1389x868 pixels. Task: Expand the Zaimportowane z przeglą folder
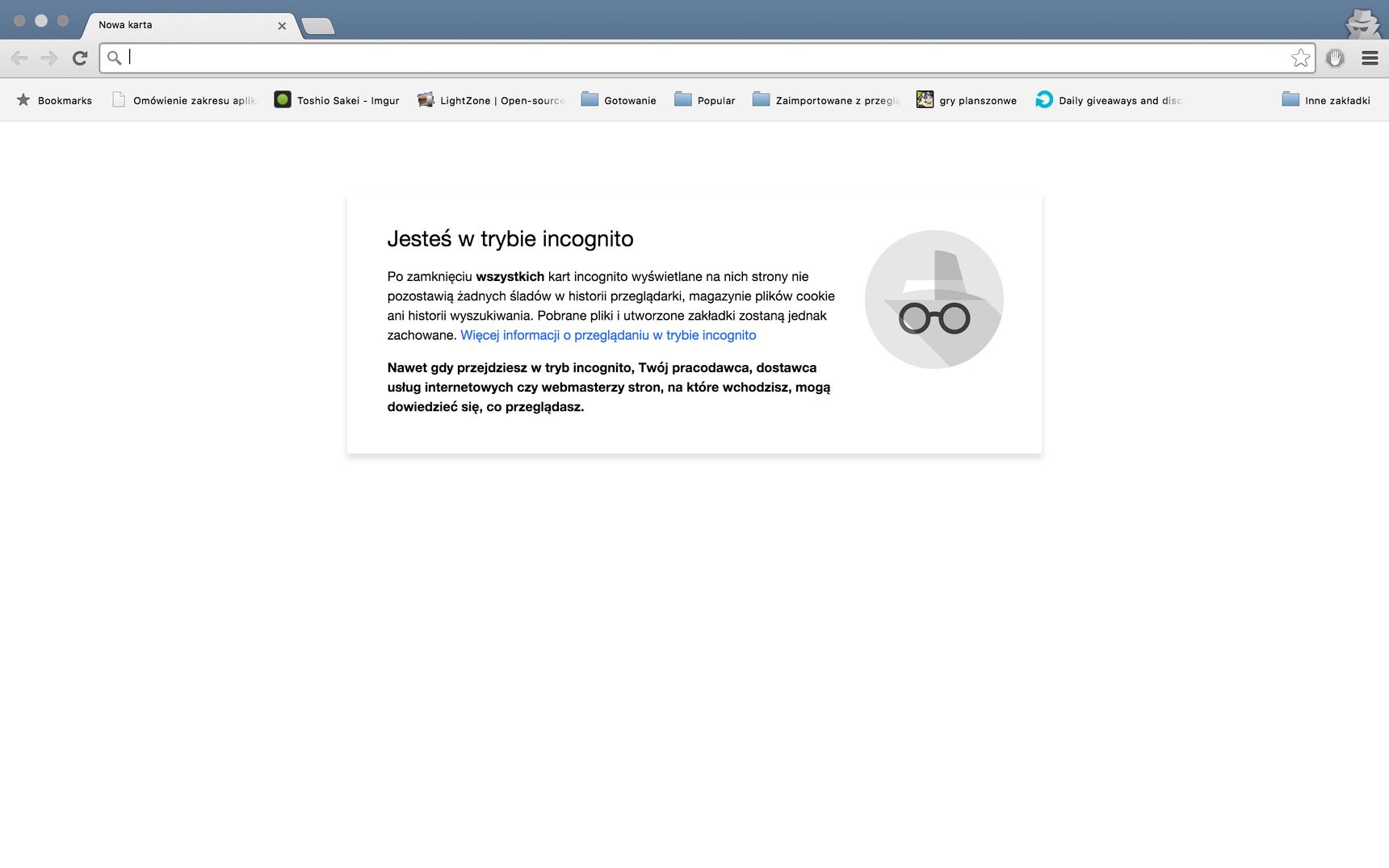826,100
